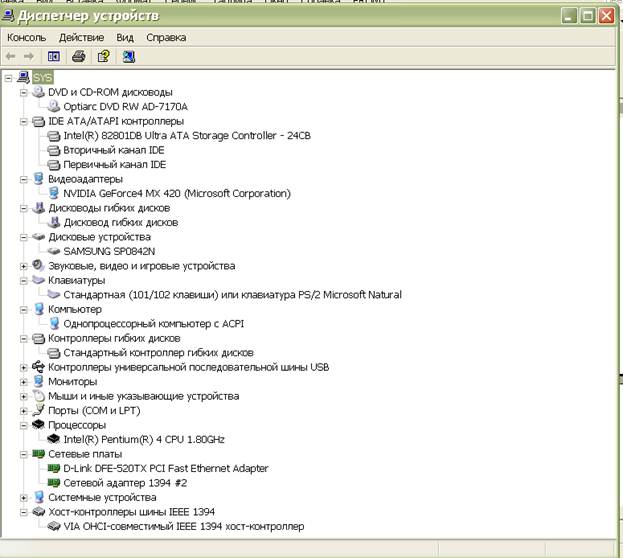Click the Optiarc DVD RW drive icon
The image size is (623, 558).
tap(54, 106)
